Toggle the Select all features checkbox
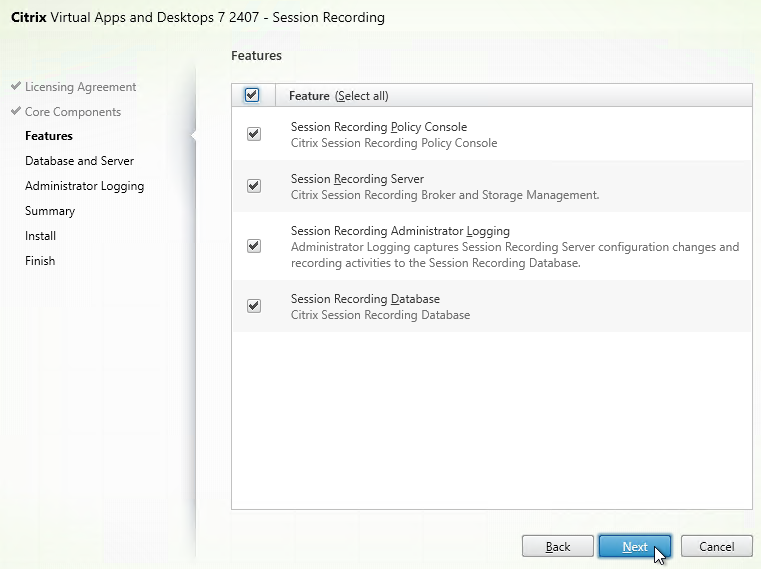This screenshot has width=761, height=569. (x=252, y=95)
